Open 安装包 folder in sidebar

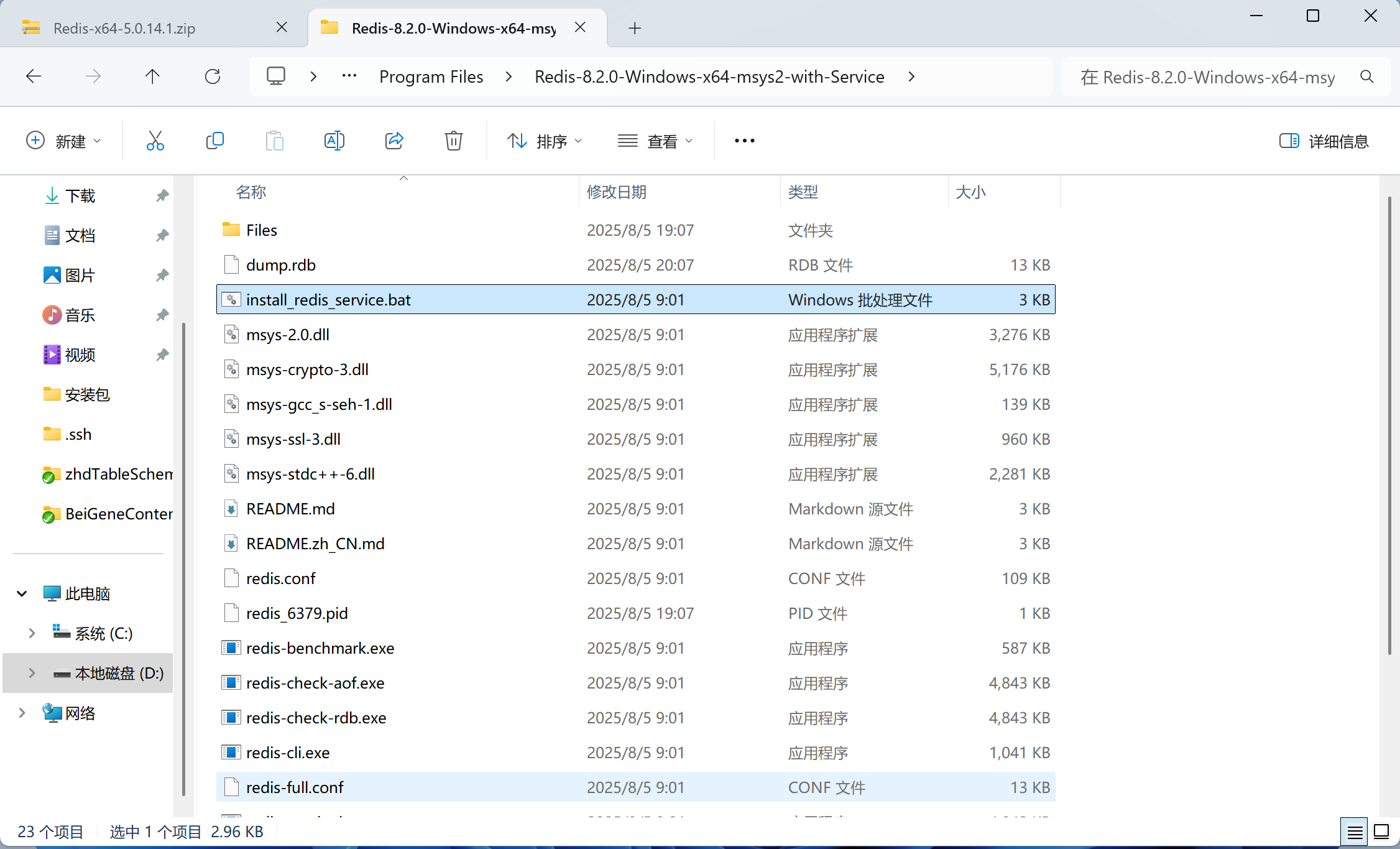click(87, 395)
